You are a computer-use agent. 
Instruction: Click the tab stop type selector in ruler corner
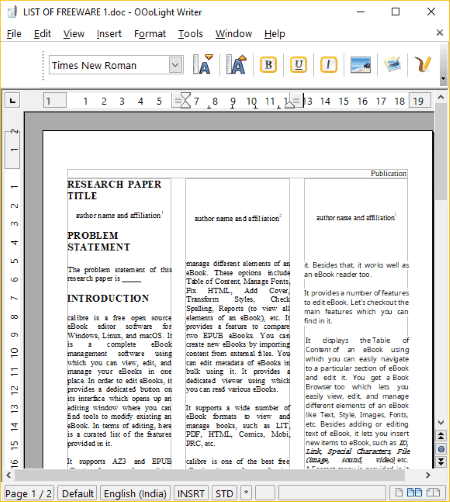click(12, 100)
